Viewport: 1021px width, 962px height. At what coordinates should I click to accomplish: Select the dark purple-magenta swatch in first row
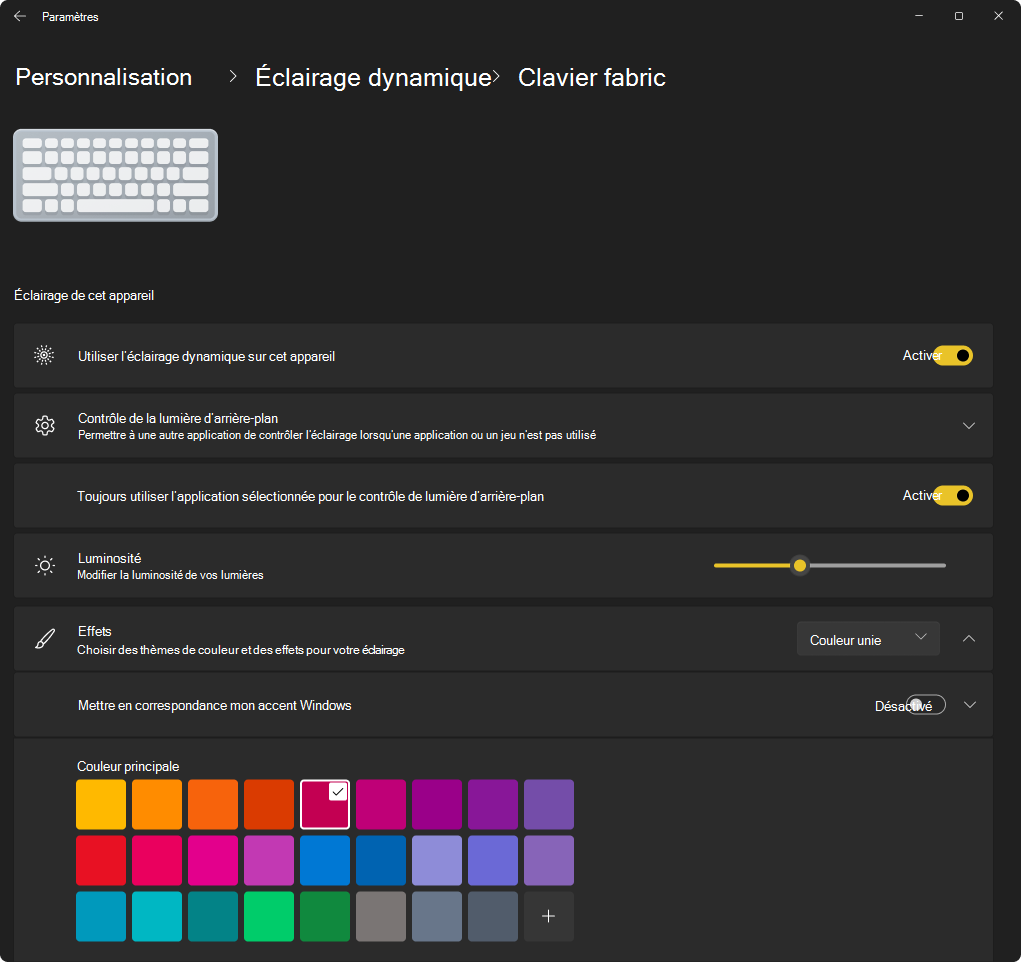pyautogui.click(x=437, y=804)
